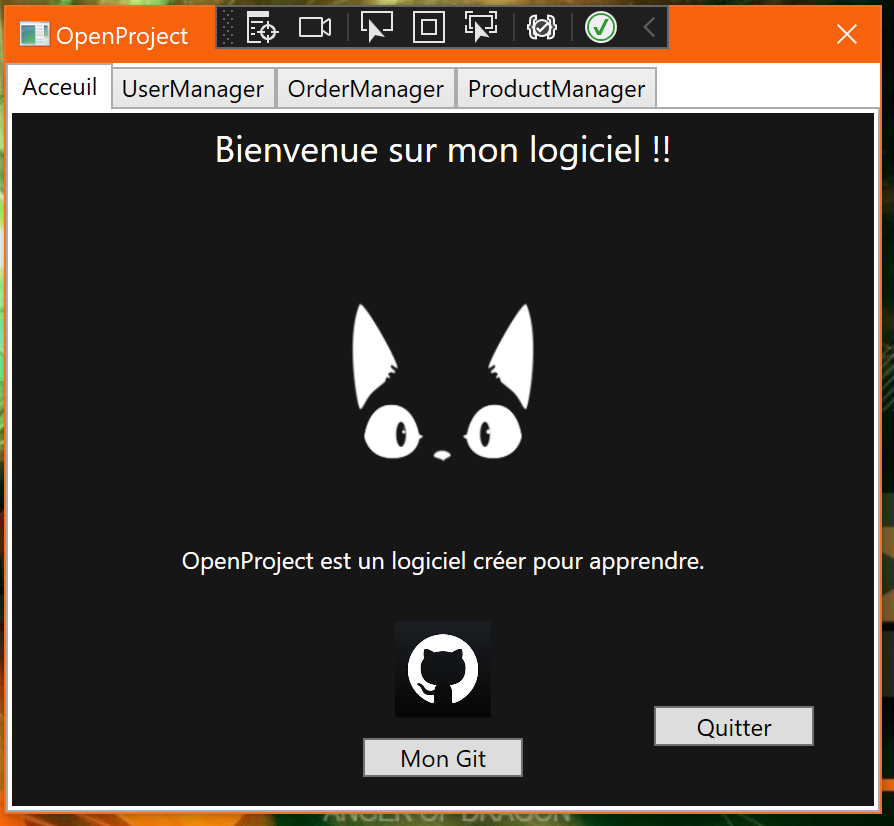Grab the dotted toolbar drag handle
Image resolution: width=894 pixels, height=826 pixels.
point(227,27)
